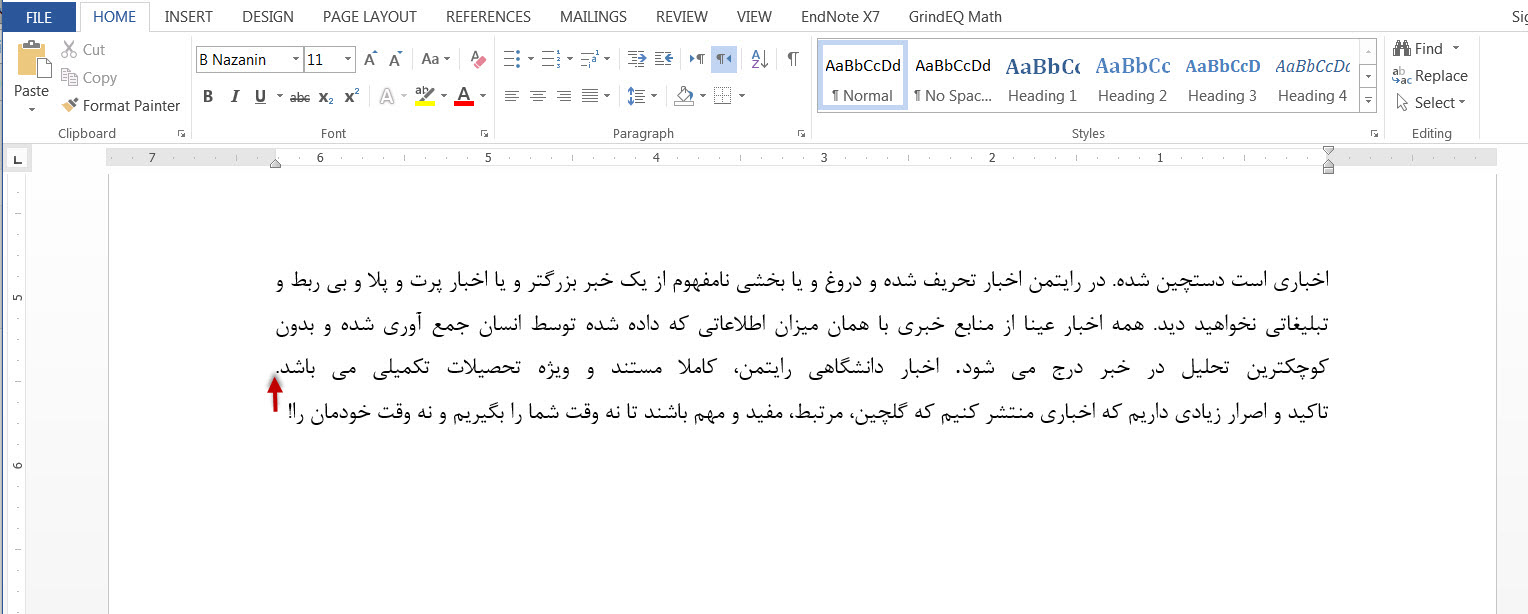Click the Format Painter brush icon

(x=69, y=105)
